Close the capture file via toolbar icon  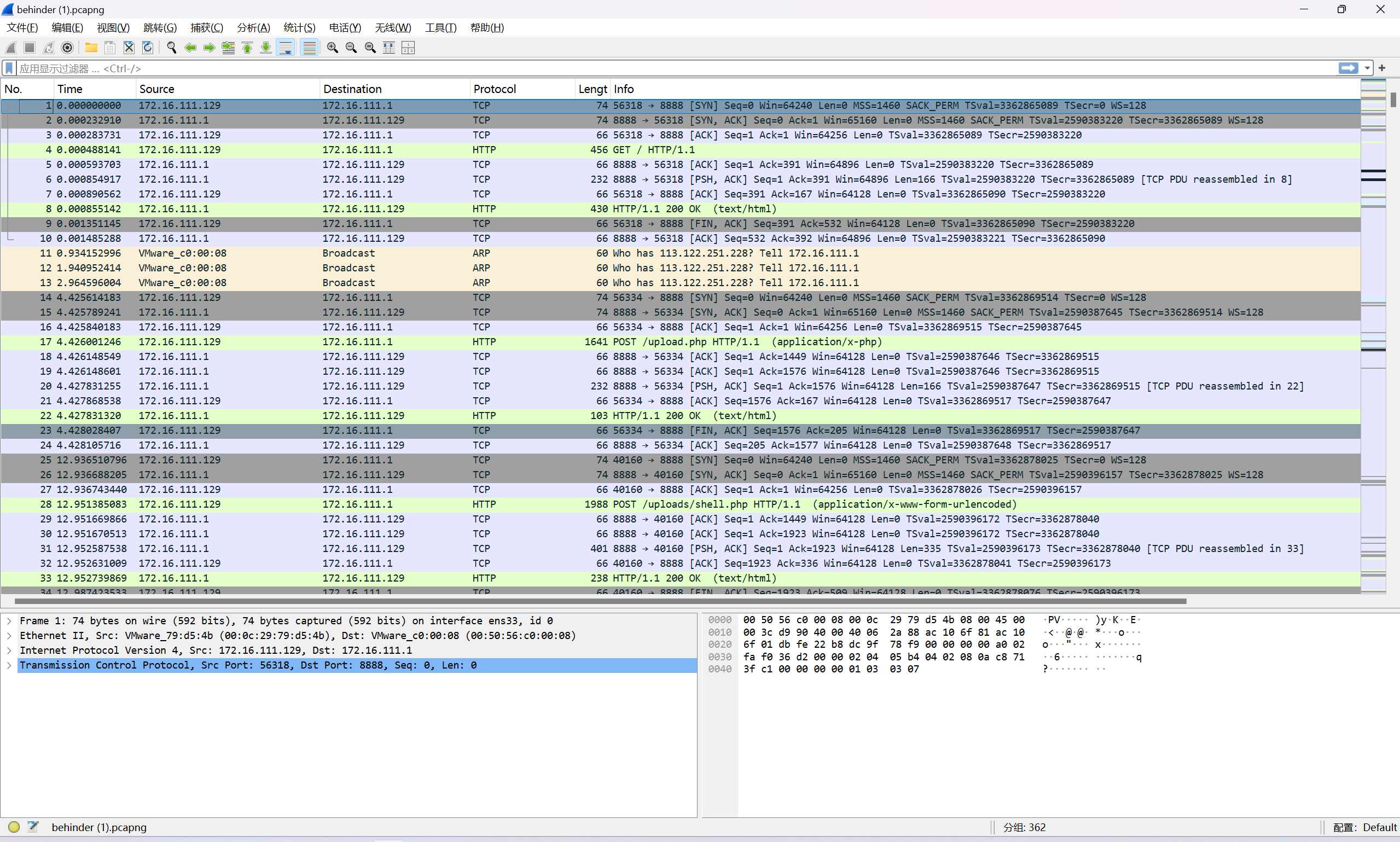[129, 48]
